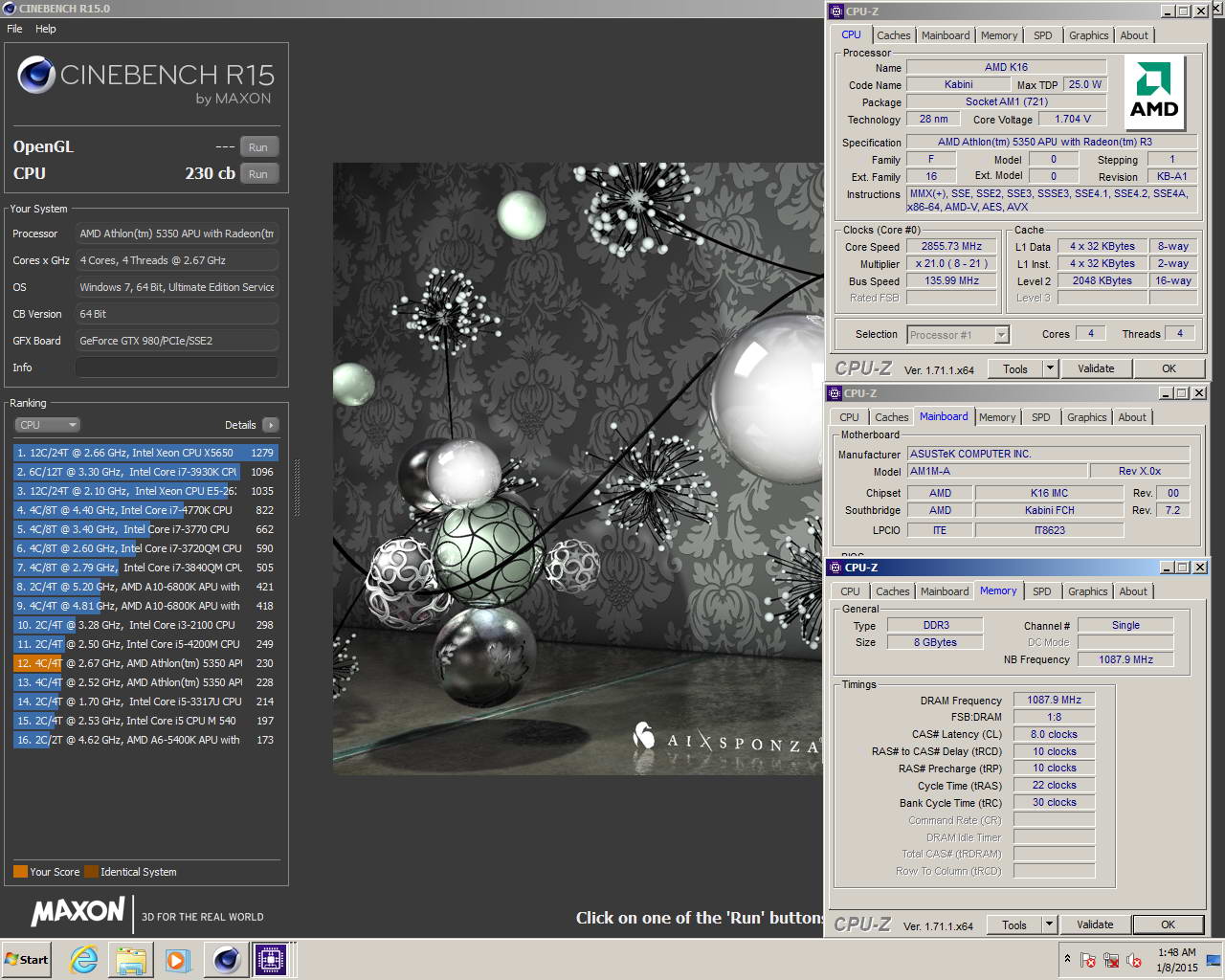Click the Identical System brown legend swatch
The height and width of the screenshot is (980, 1225).
click(91, 872)
